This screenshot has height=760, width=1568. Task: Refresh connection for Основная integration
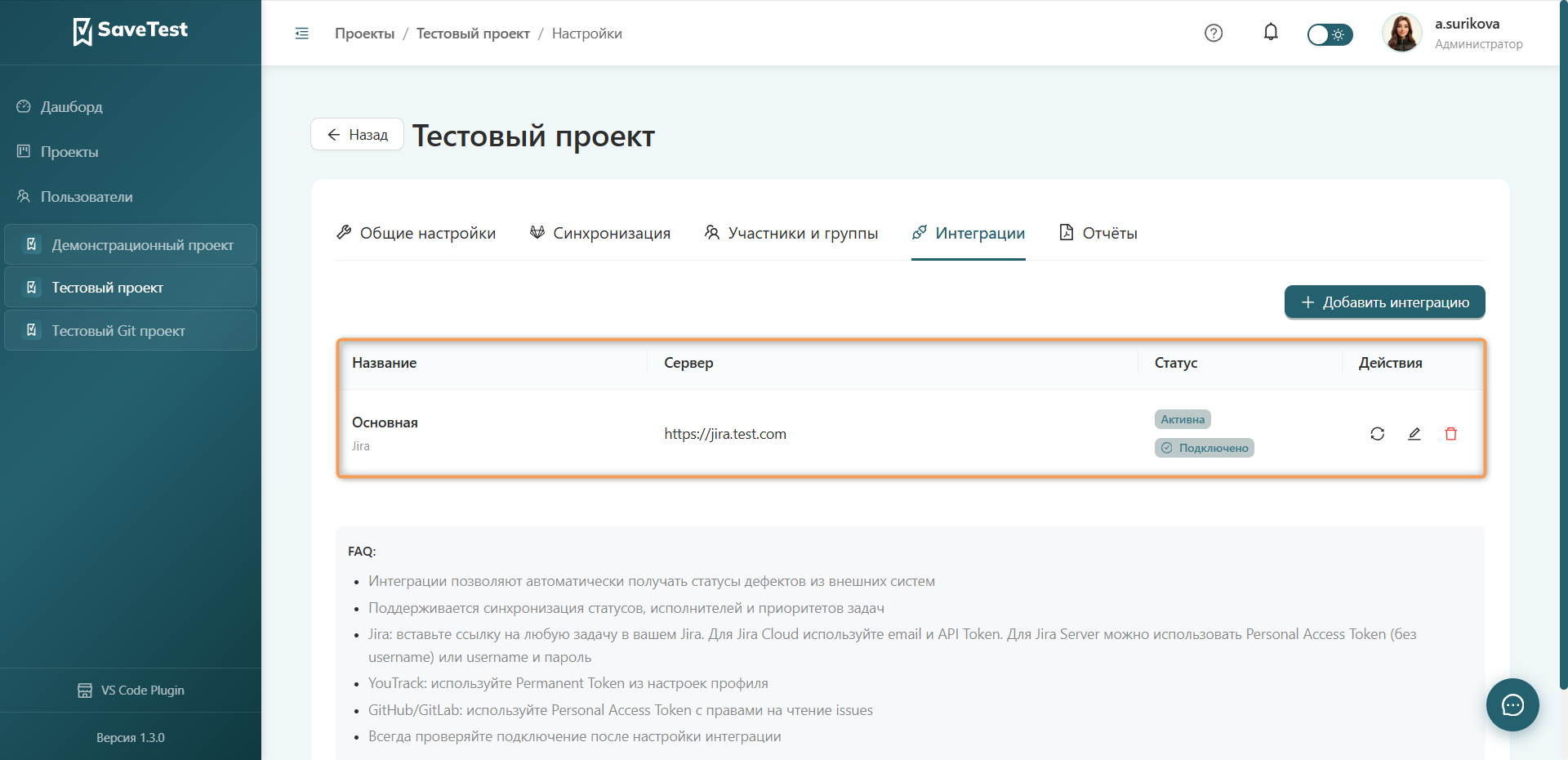[x=1378, y=434]
